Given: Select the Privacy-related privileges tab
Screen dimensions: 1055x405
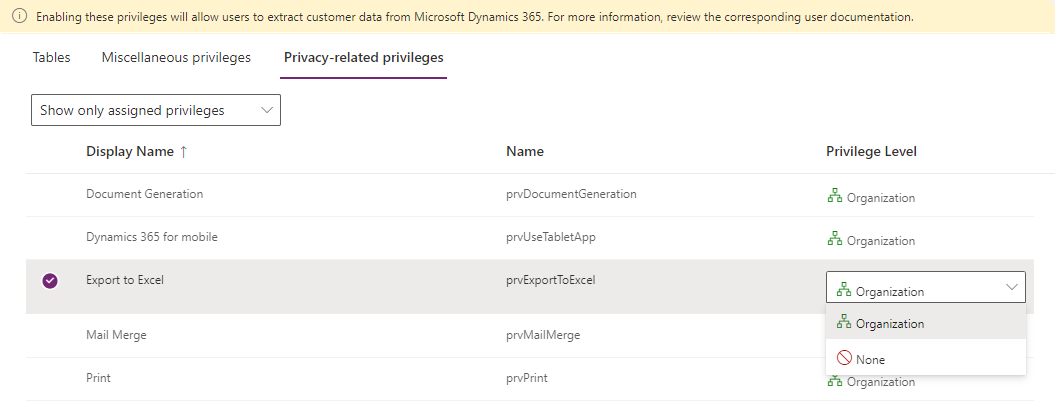Looking at the screenshot, I should coord(363,58).
